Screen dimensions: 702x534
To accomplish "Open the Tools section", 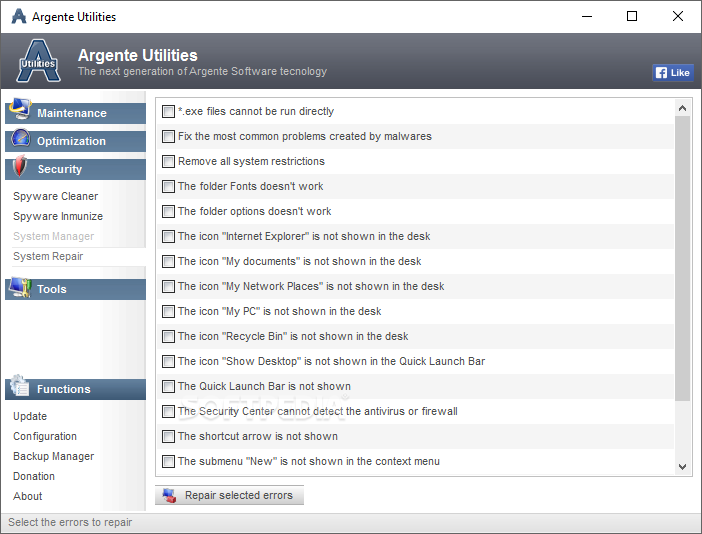I will pos(75,289).
